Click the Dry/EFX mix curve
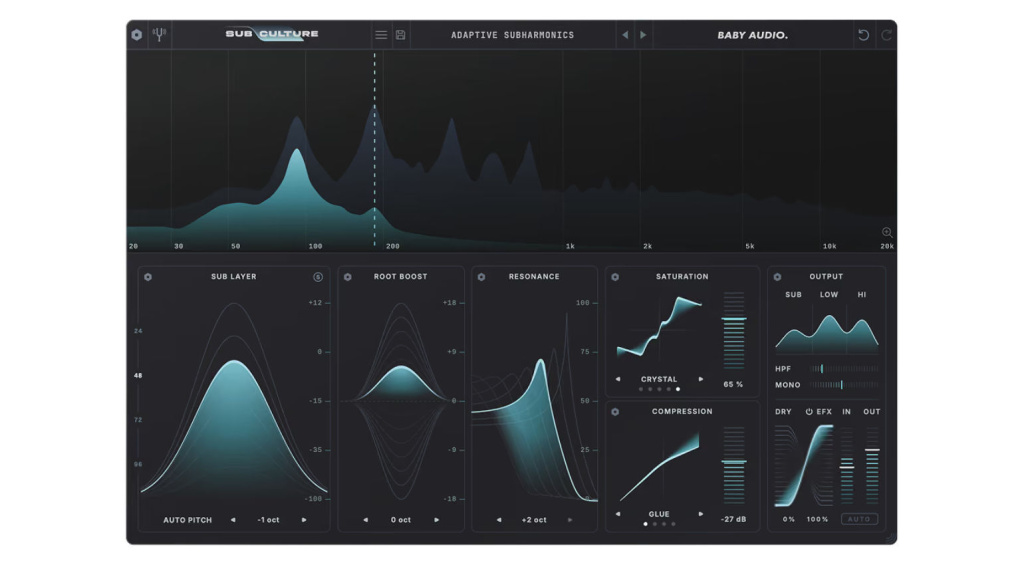 805,466
